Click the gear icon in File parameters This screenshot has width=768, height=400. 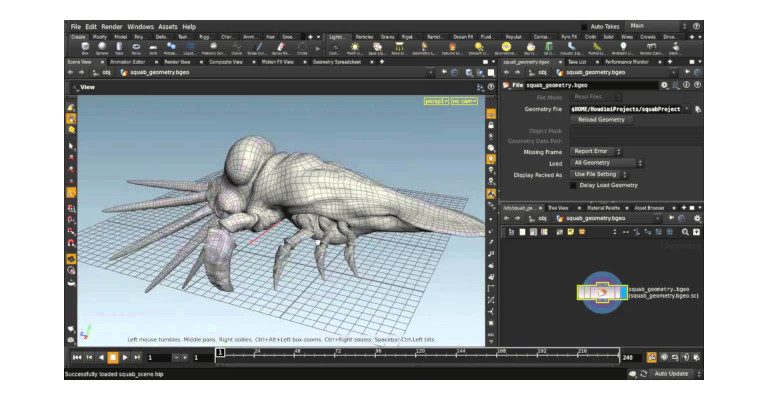click(662, 85)
